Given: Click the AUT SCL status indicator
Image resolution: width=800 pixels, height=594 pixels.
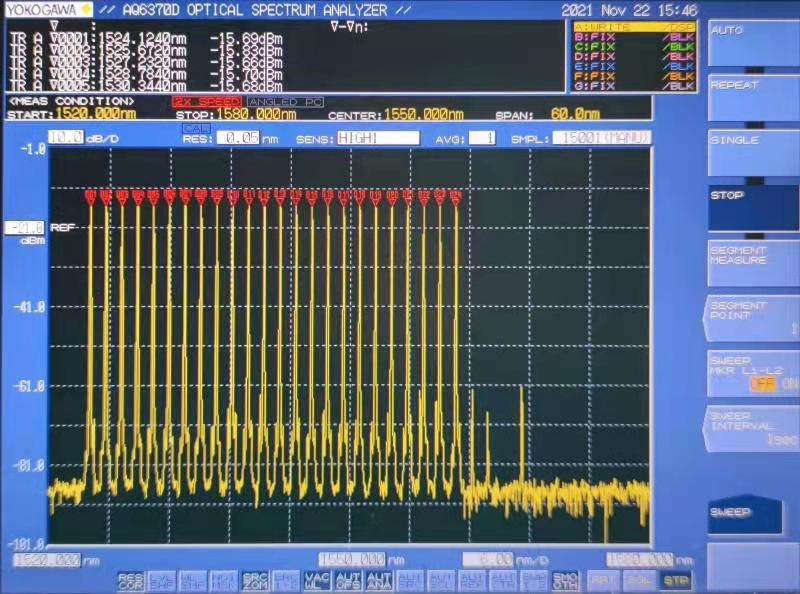Looking at the screenshot, I should (x=441, y=582).
